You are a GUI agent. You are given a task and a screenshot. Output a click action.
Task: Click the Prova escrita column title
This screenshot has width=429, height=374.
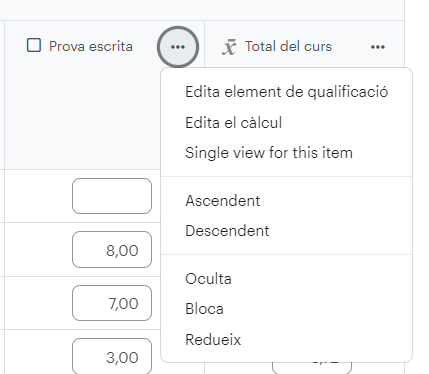[x=91, y=46]
